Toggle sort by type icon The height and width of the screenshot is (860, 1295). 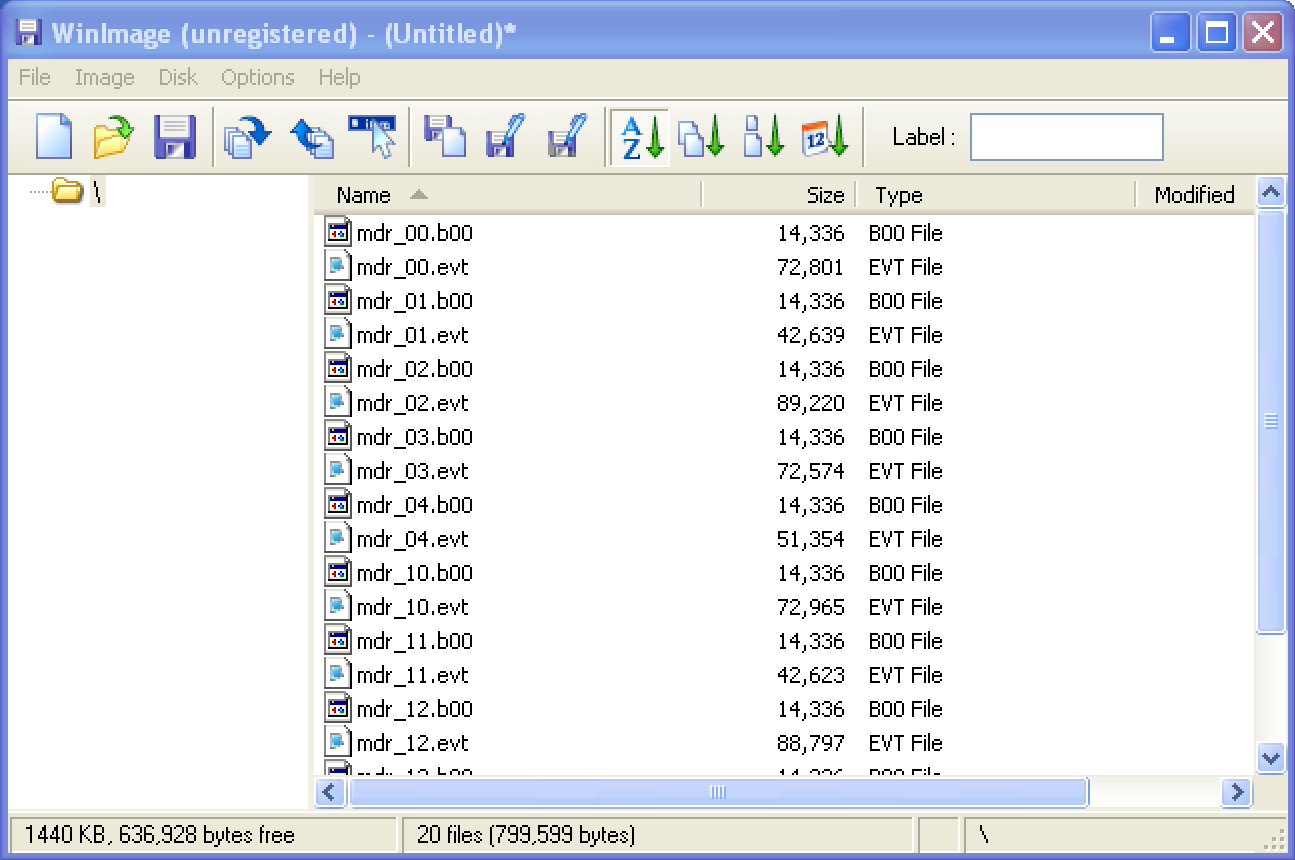click(701, 137)
